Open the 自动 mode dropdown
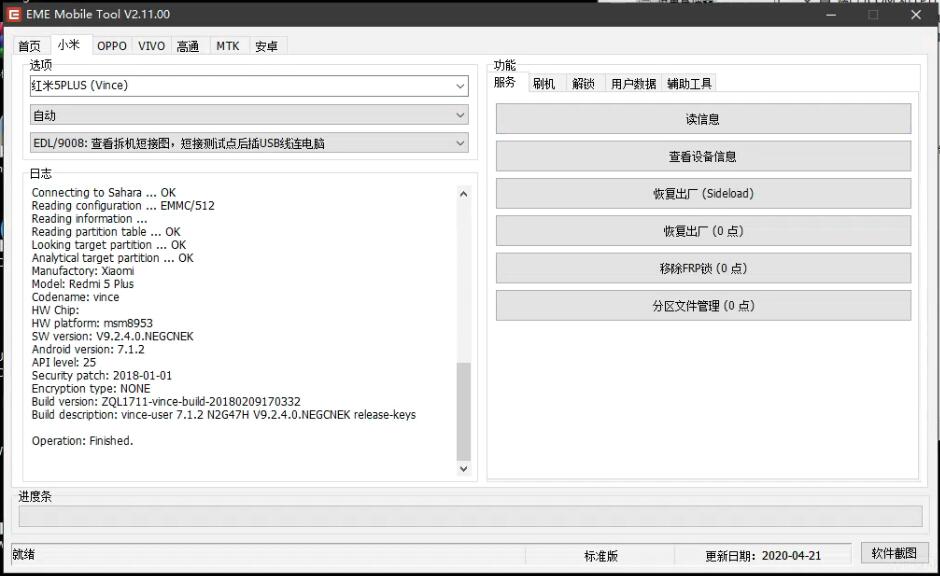 [249, 115]
